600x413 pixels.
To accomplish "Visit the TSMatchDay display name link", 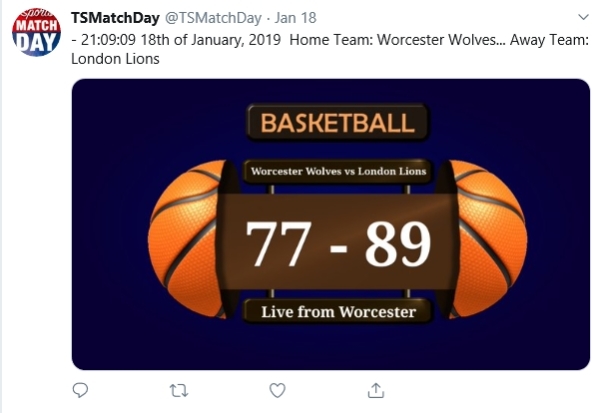I will click(115, 18).
